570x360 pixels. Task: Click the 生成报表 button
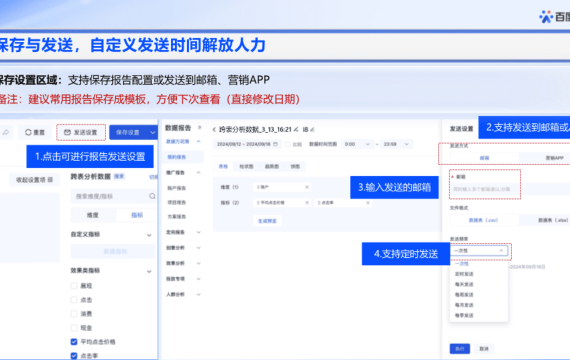[267, 221]
